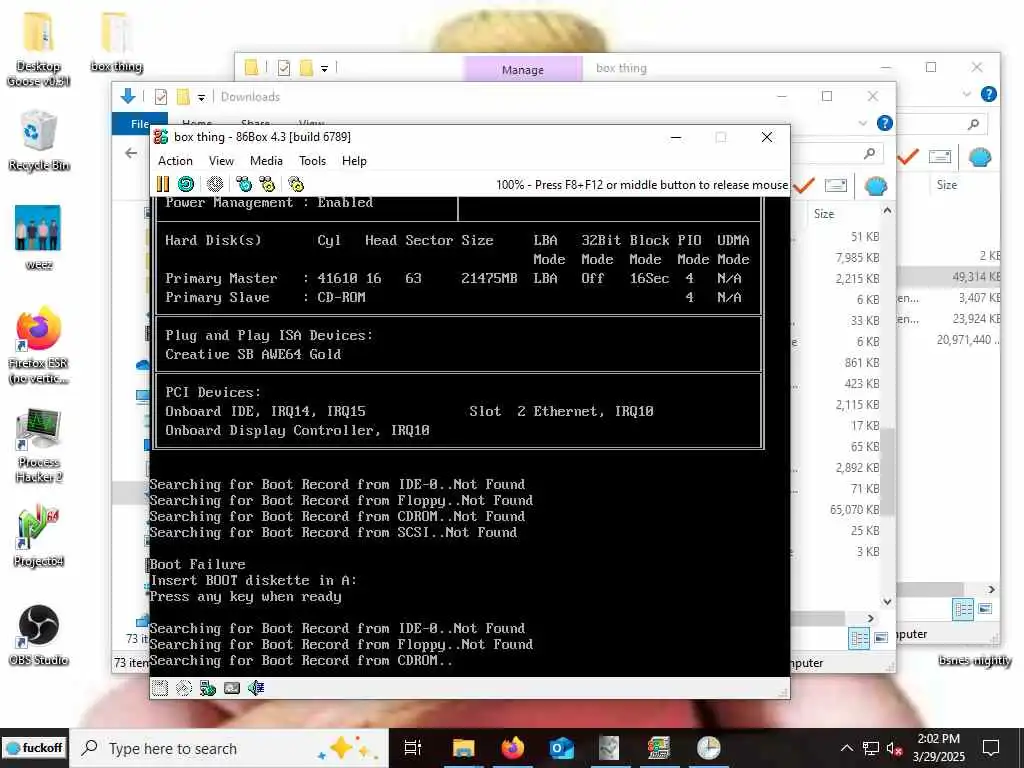Open the File tab in Downloads window
The image size is (1024, 768).
(x=139, y=123)
